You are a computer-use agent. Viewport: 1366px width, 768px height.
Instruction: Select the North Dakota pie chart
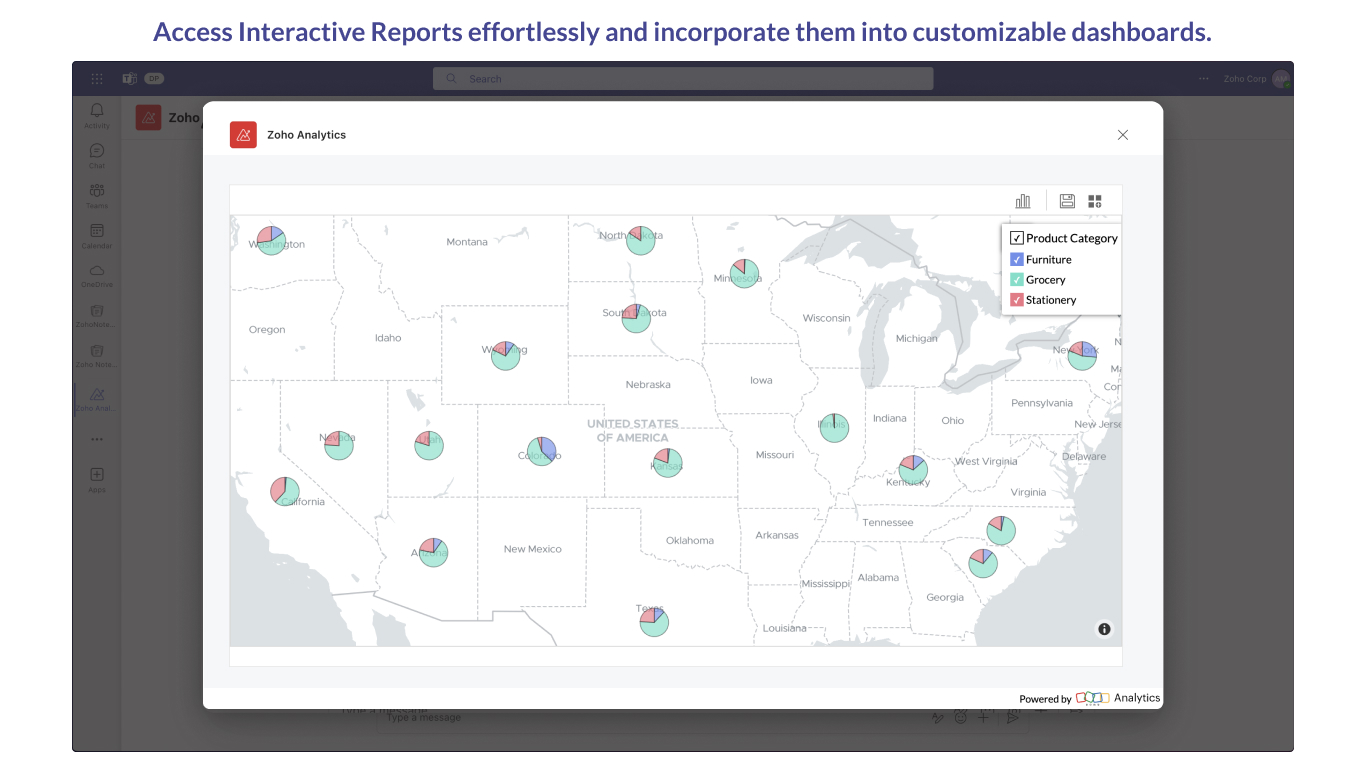point(641,240)
